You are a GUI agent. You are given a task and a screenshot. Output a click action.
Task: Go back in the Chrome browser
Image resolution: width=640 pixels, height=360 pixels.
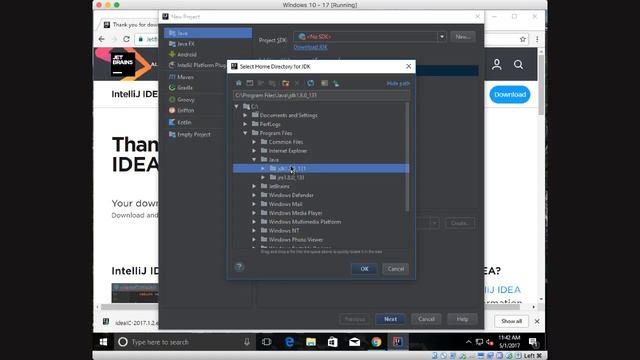coord(102,39)
